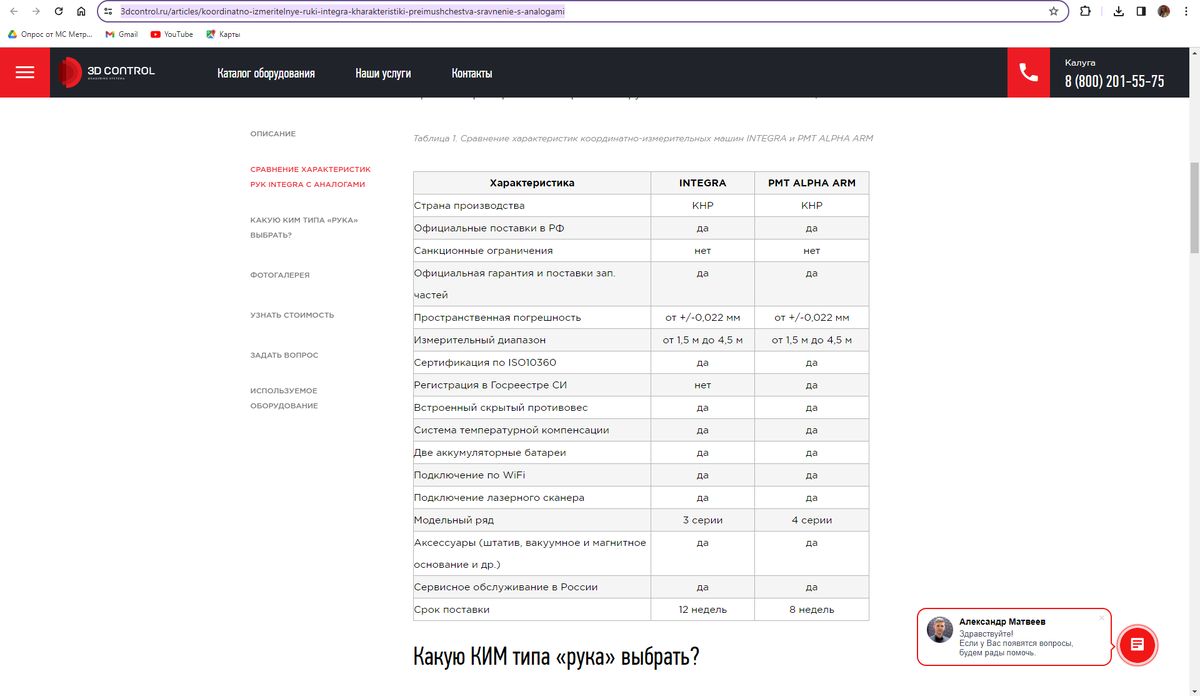
Task: Click the Характеристика column header
Action: pyautogui.click(x=532, y=183)
